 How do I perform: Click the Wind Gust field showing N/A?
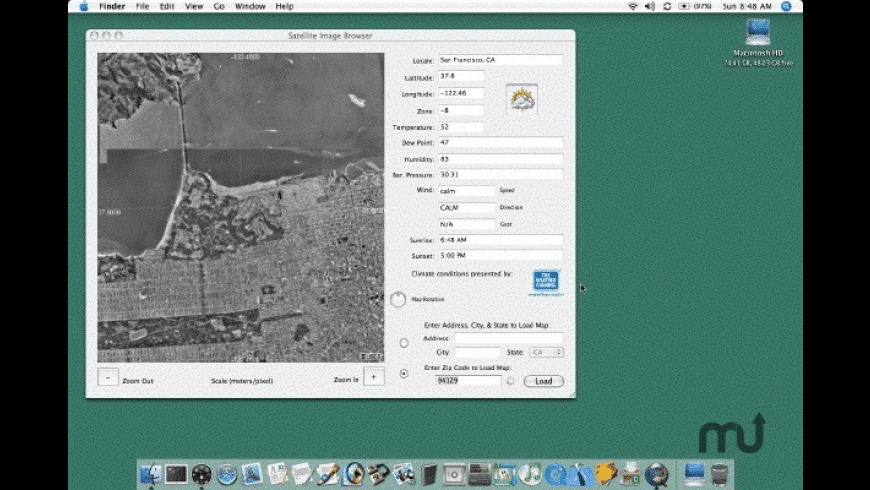(467, 225)
